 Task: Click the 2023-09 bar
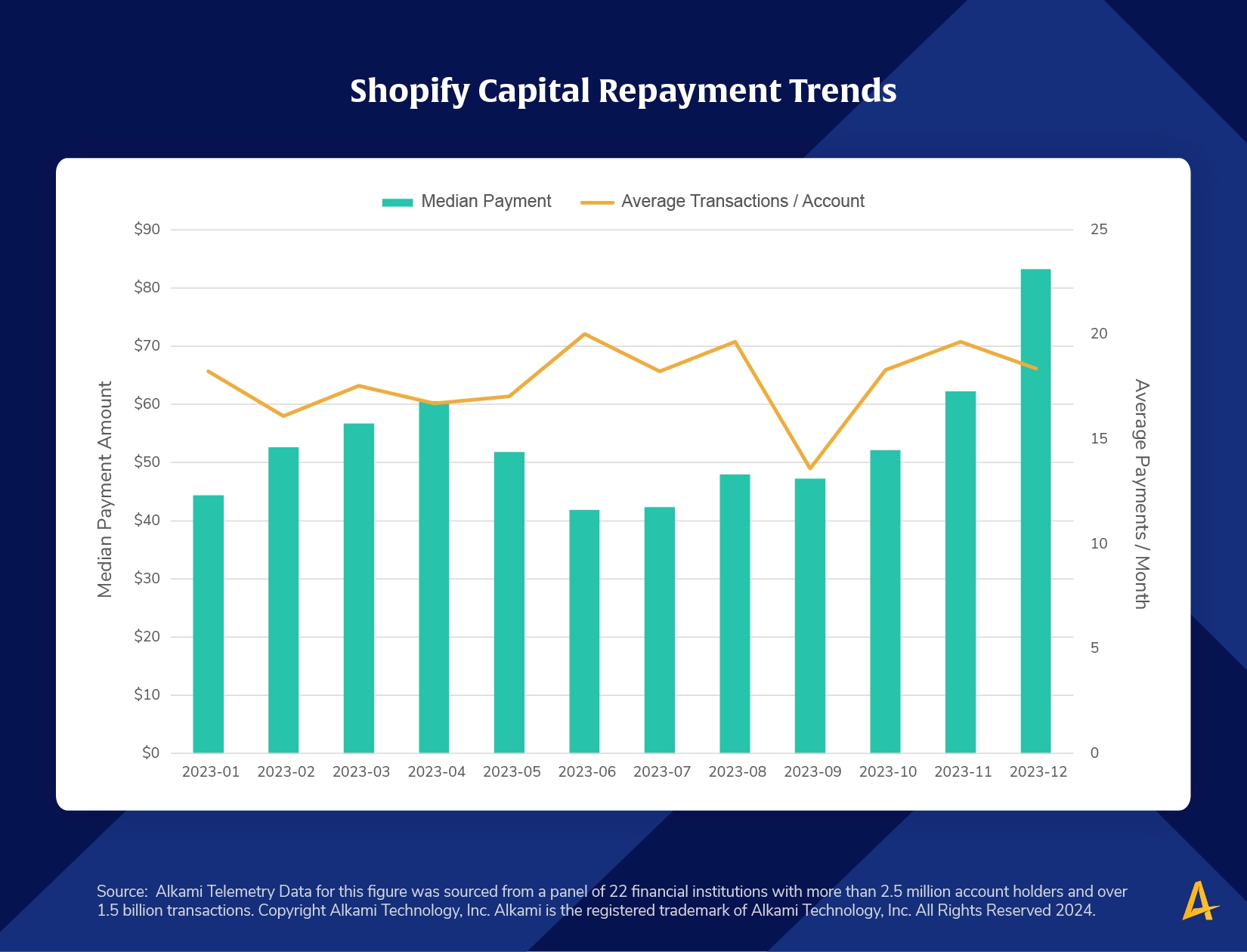(x=810, y=616)
